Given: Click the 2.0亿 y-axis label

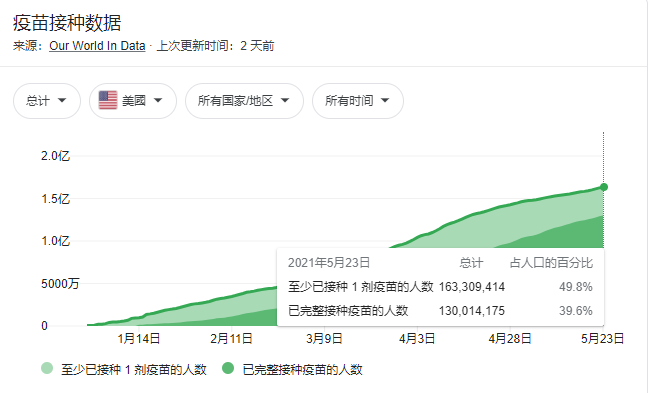Looking at the screenshot, I should point(55,156).
